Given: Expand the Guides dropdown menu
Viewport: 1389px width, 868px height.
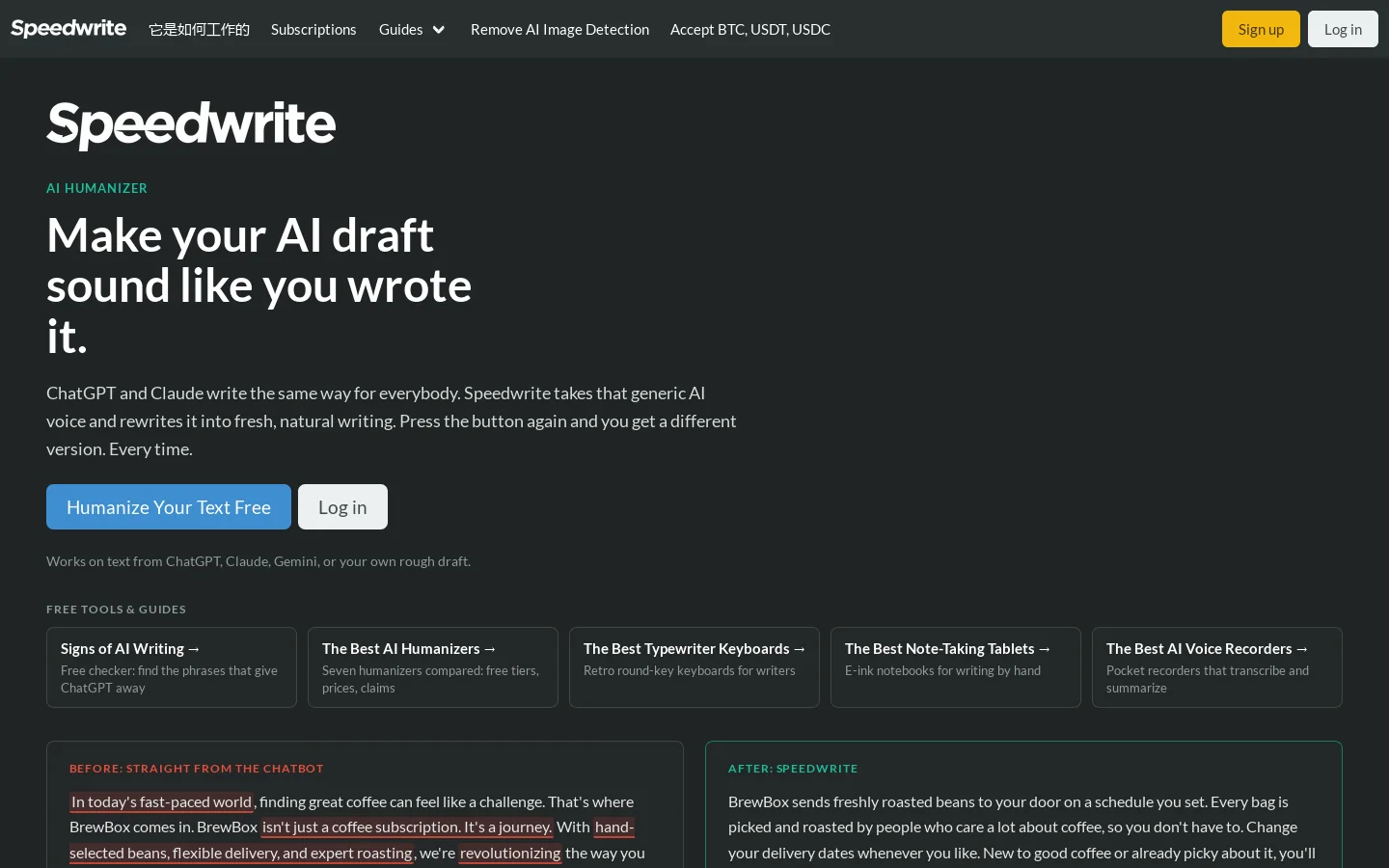Looking at the screenshot, I should 412,30.
